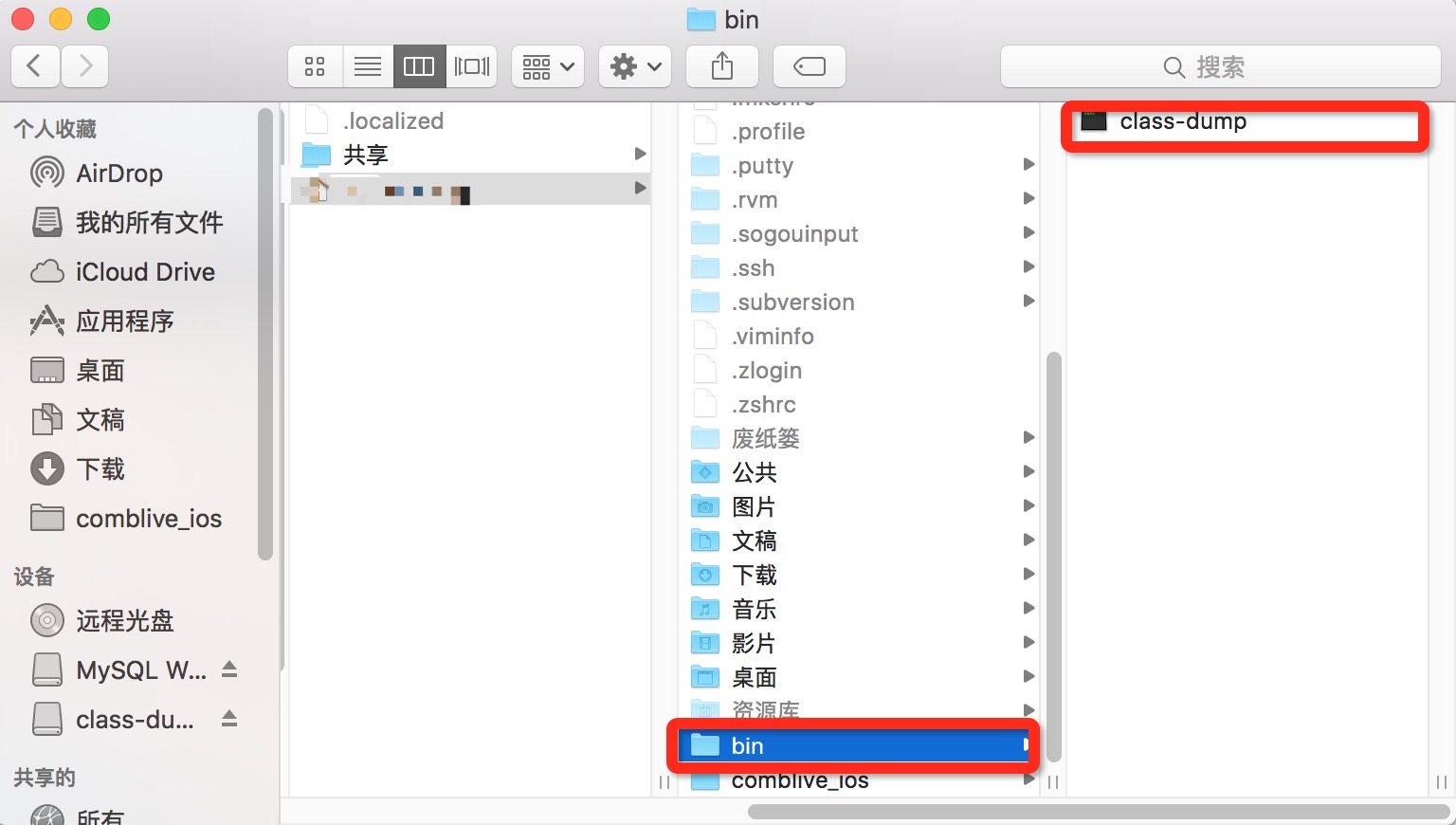This screenshot has width=1456, height=825.
Task: Expand the .sogouinput folder arrow
Action: (1028, 233)
